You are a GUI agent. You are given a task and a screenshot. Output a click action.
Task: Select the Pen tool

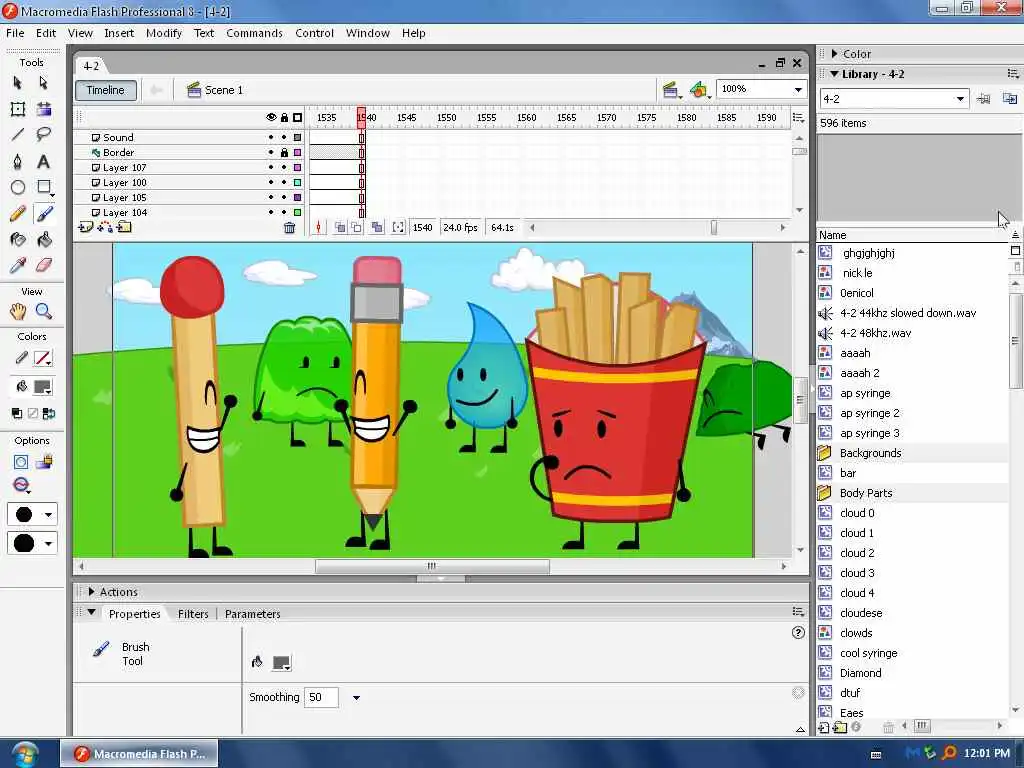coord(18,161)
